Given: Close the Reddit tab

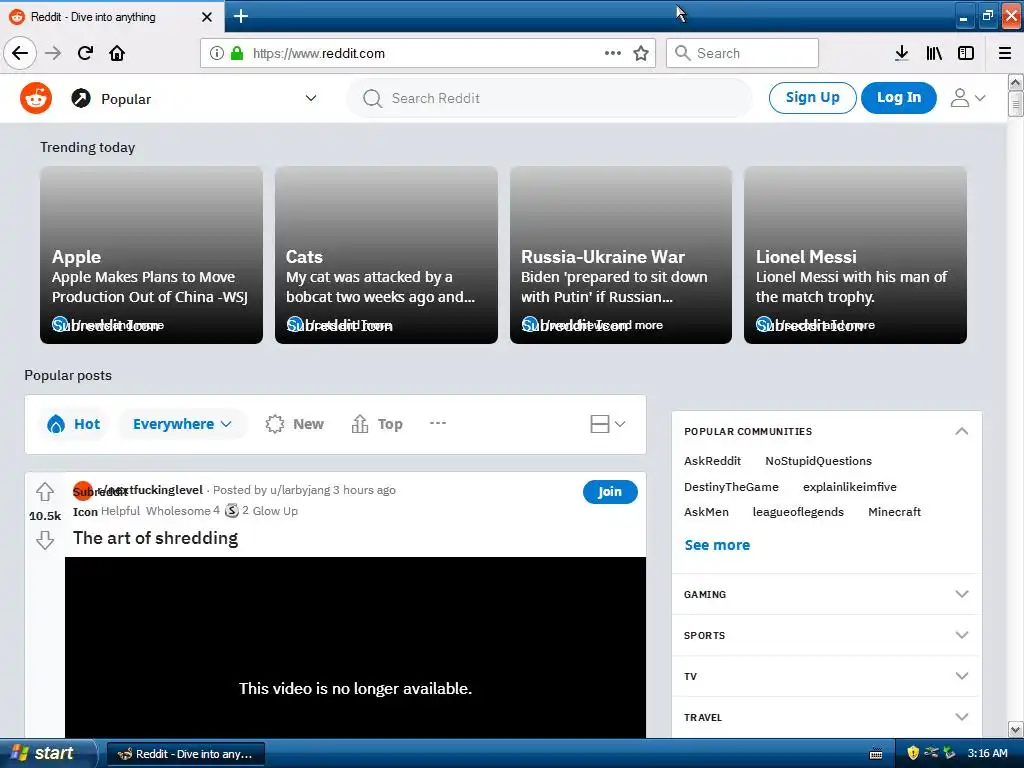Looking at the screenshot, I should click(206, 17).
